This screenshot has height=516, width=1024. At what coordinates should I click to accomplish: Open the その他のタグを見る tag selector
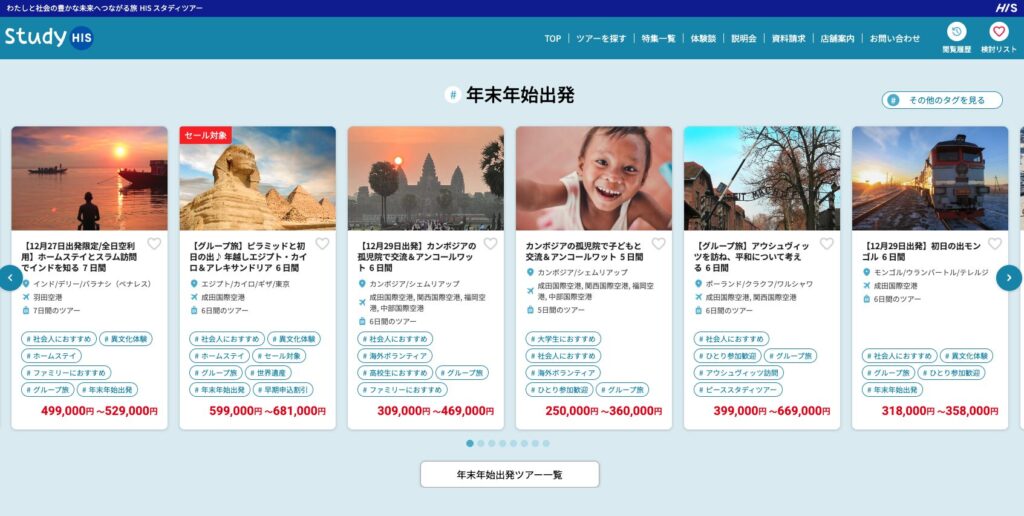tap(942, 100)
